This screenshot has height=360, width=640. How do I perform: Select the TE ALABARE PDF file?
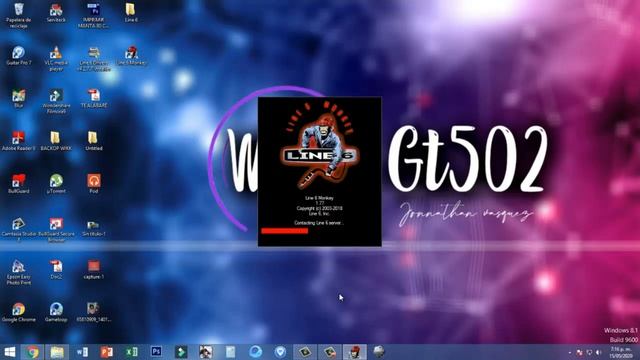click(93, 98)
